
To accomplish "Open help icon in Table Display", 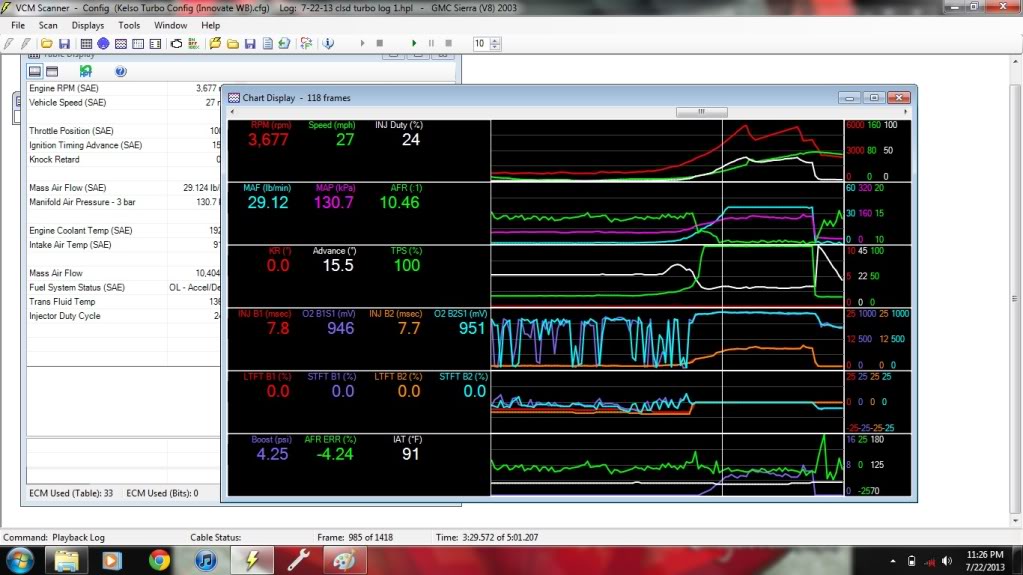I will (x=121, y=71).
